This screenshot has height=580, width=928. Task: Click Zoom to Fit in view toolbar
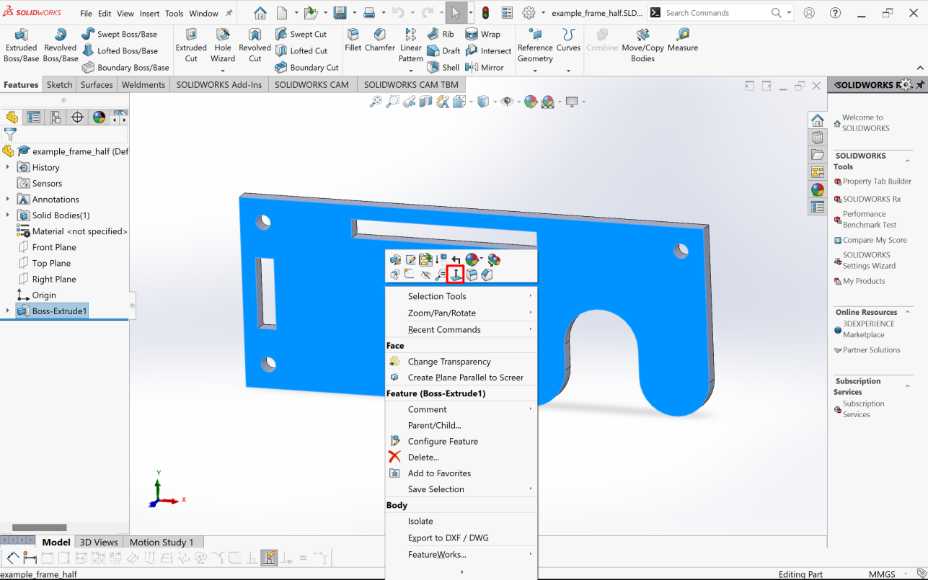coord(376,103)
